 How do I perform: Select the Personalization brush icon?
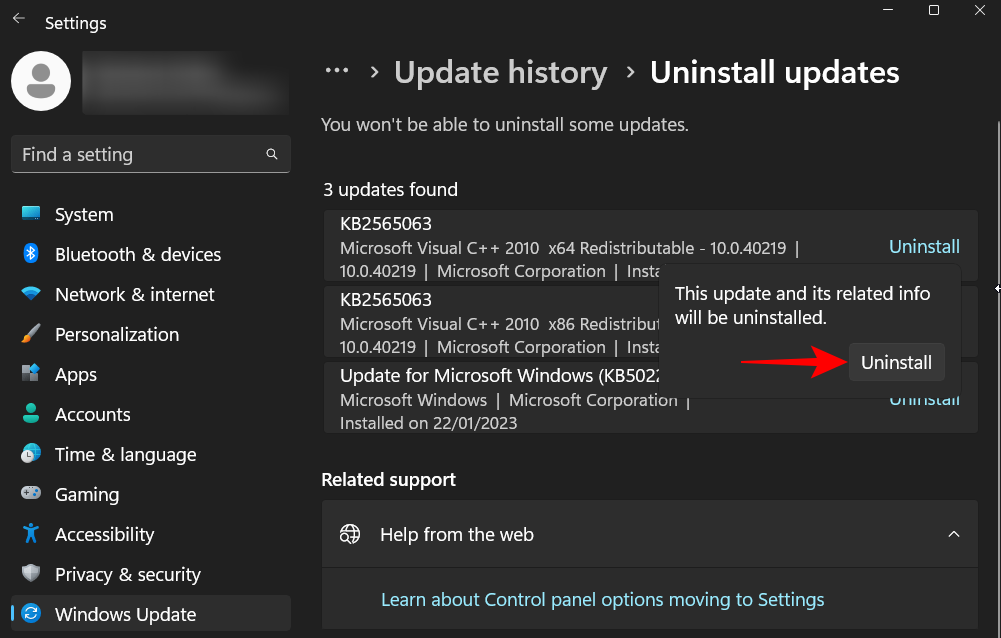[31, 334]
